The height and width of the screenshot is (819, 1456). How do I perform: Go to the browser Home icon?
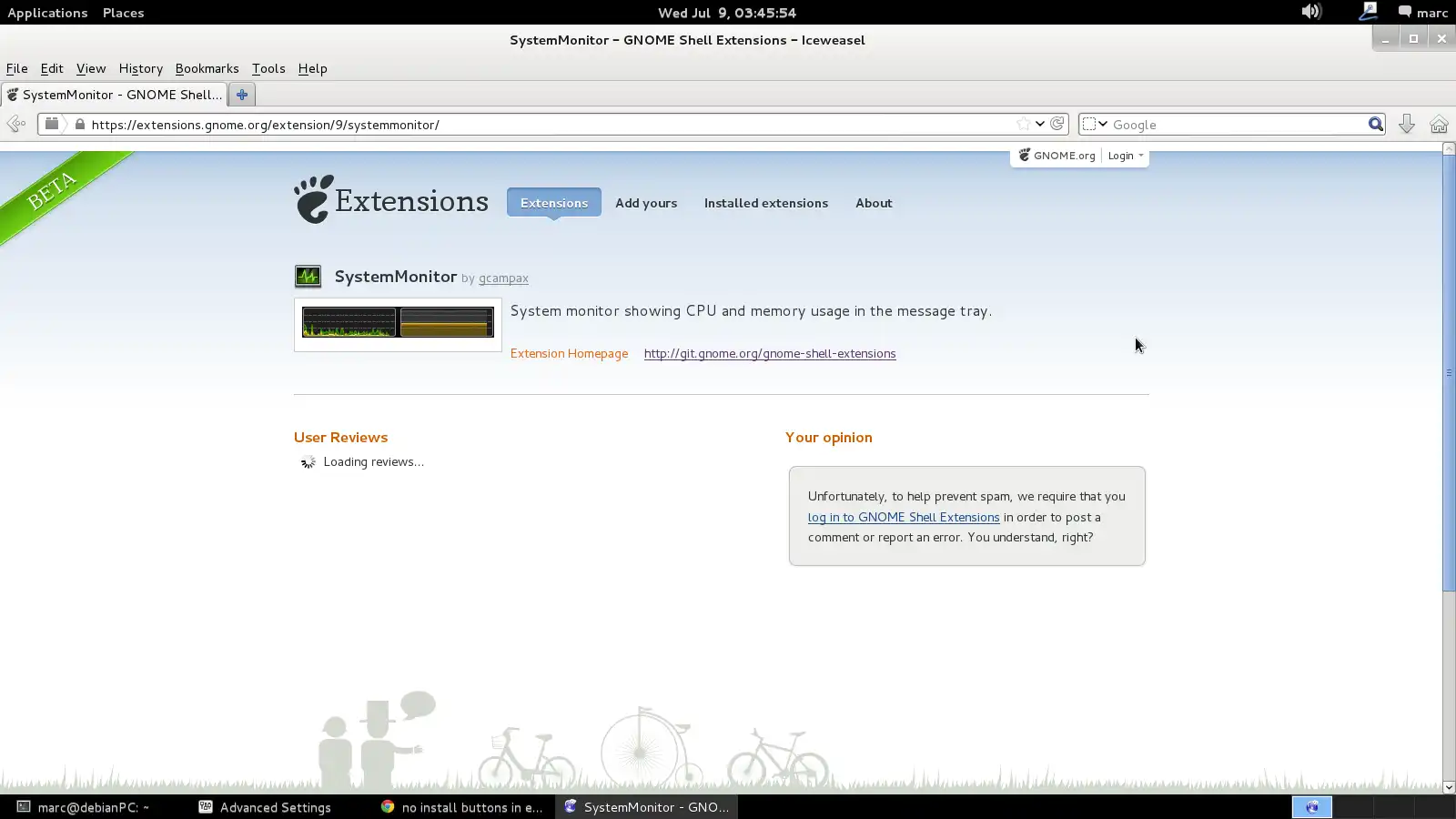[x=1439, y=124]
